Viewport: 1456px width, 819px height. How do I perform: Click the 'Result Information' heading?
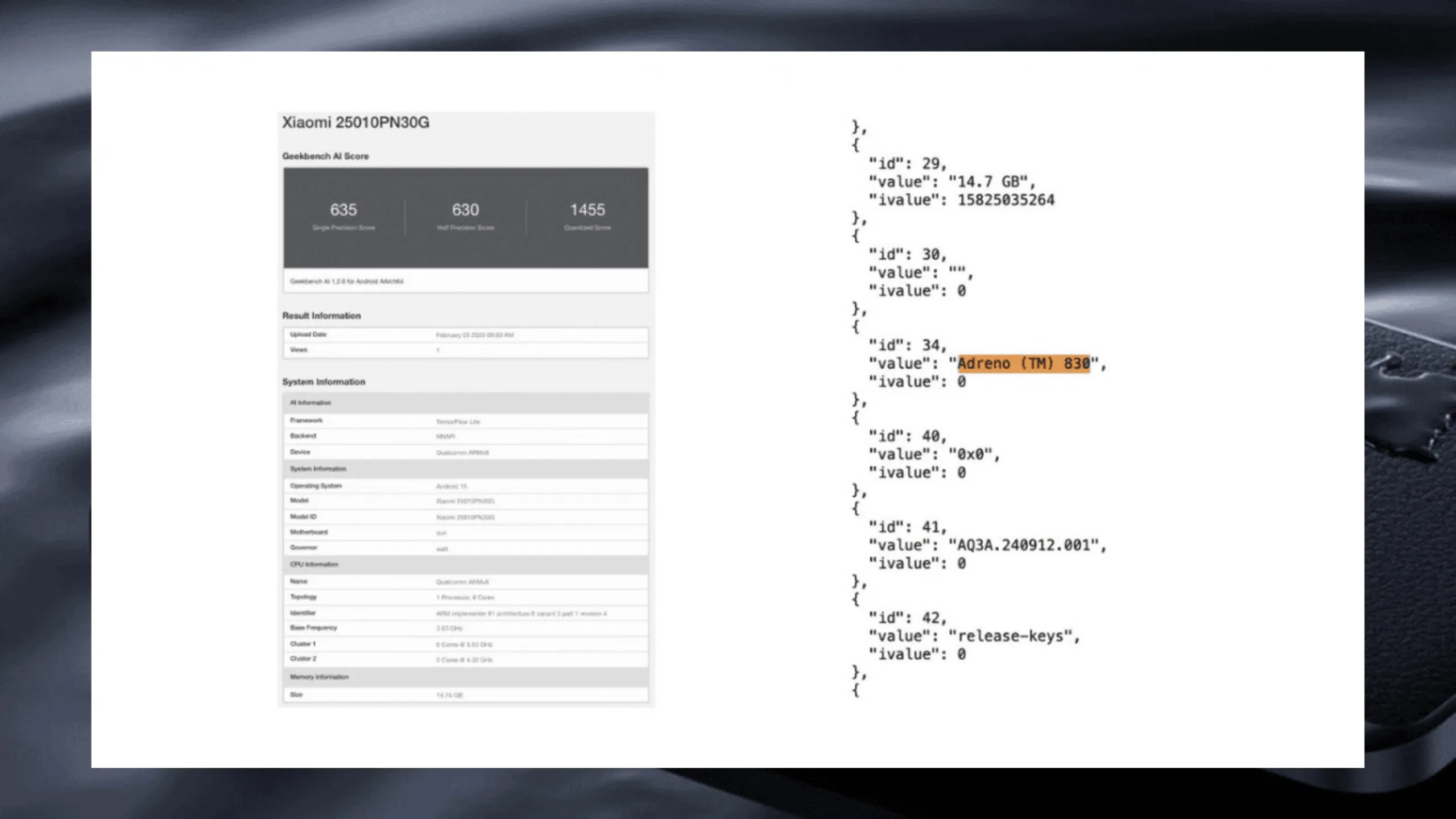click(x=321, y=316)
